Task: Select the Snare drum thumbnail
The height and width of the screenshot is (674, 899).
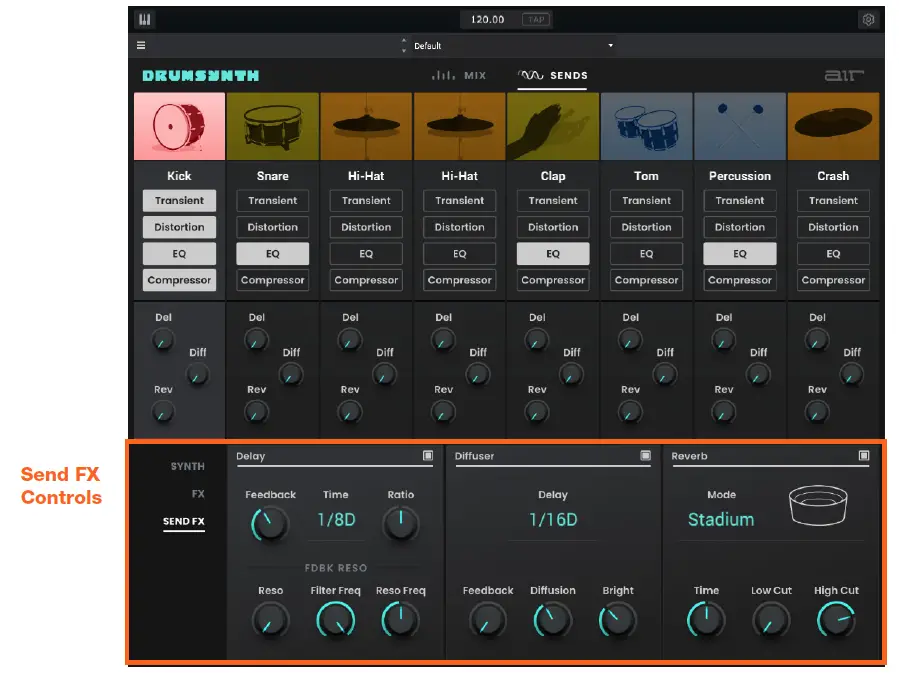Action: click(272, 125)
